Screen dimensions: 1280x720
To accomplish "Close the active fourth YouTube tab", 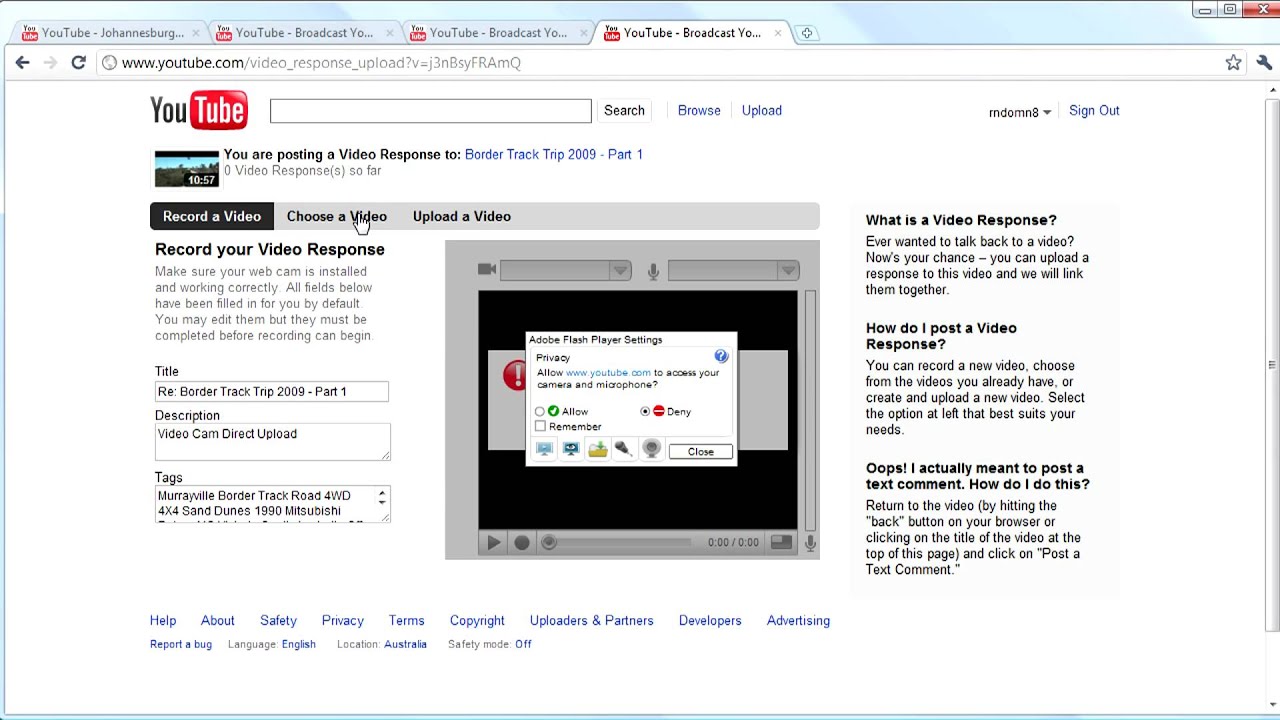I will (777, 33).
